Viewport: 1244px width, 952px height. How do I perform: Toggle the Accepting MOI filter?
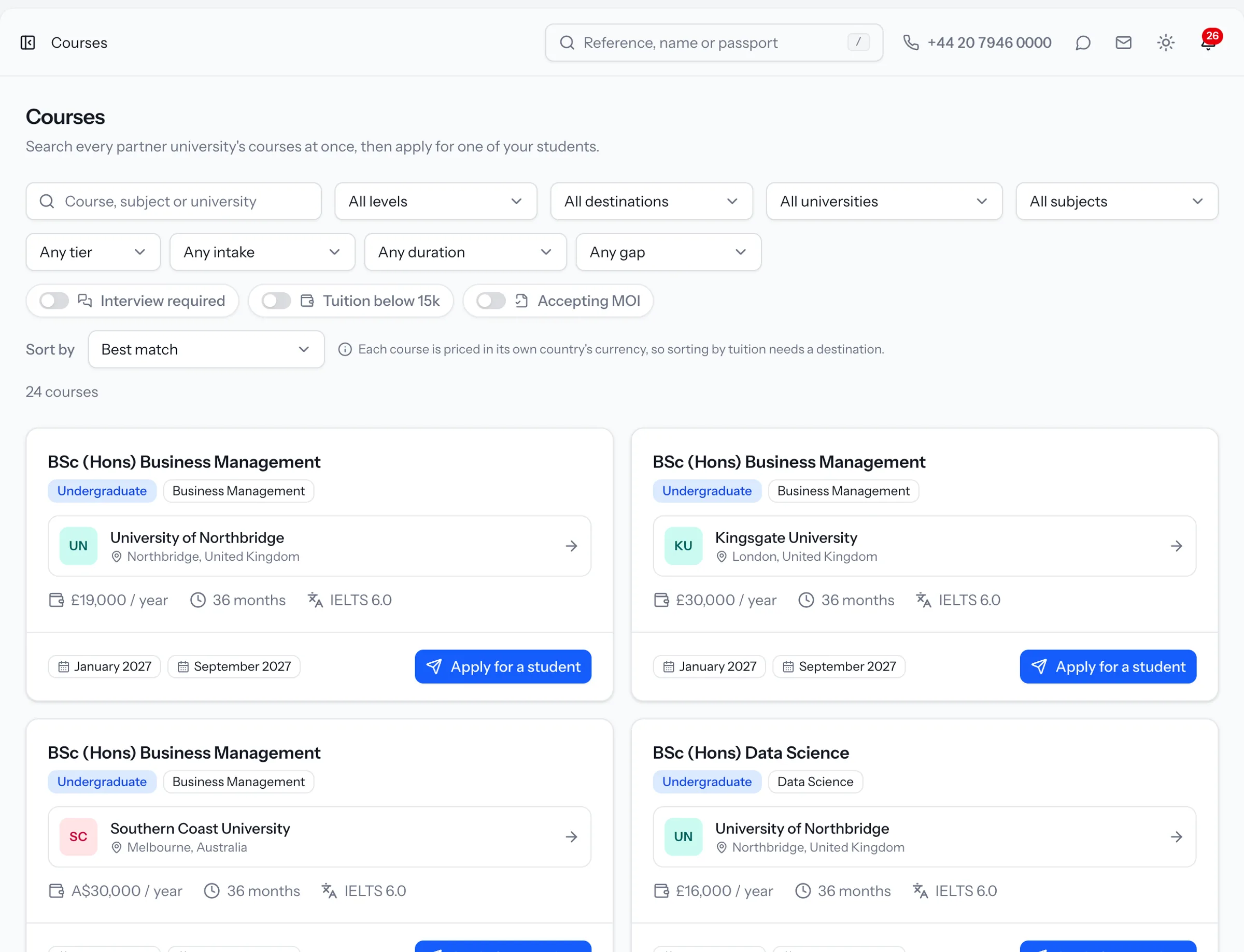click(491, 301)
